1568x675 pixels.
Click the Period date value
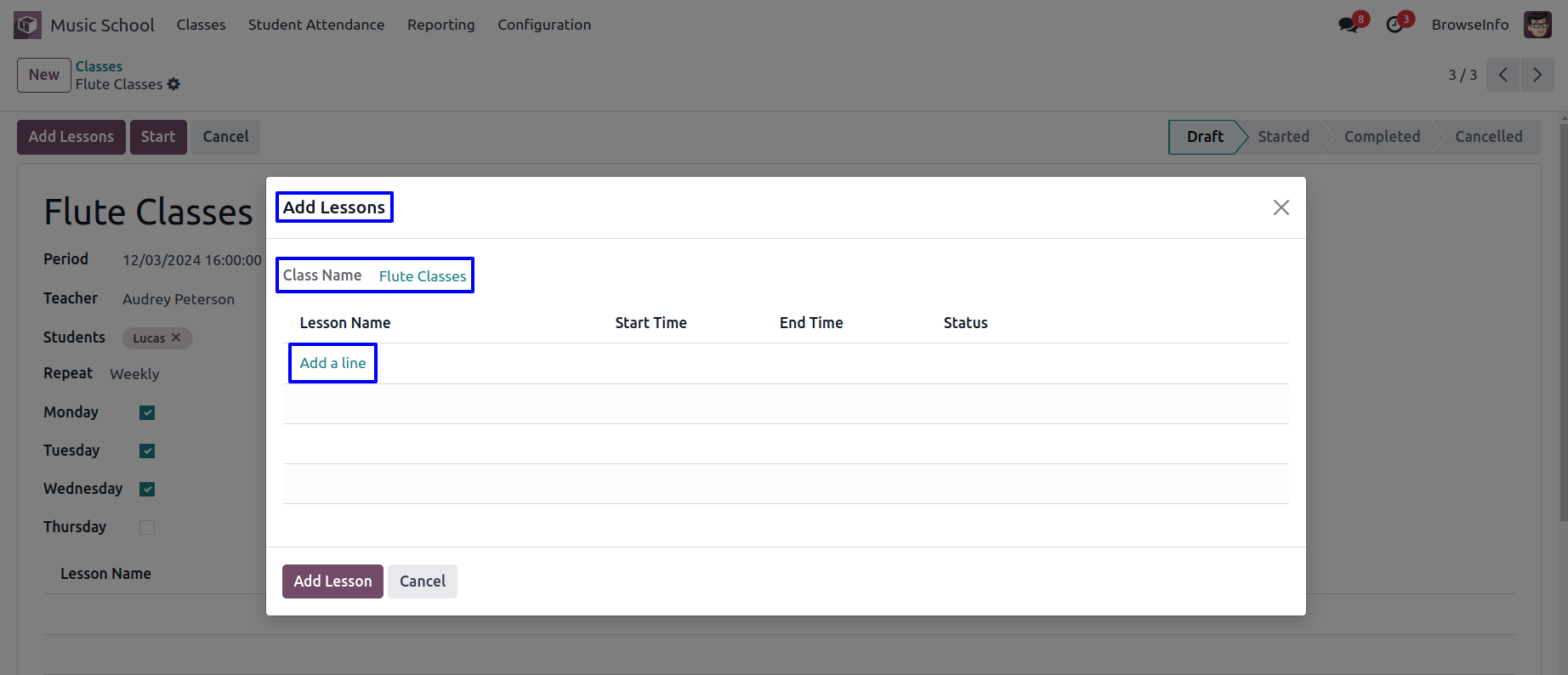(x=192, y=260)
